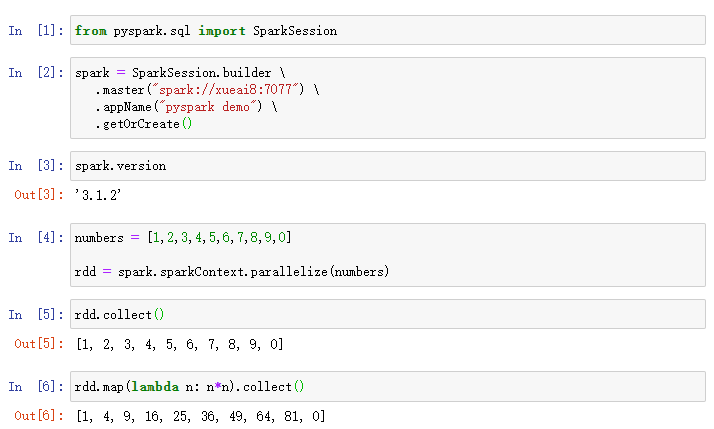
Task: Click the parallelize(numbers) code line
Action: click(232, 272)
